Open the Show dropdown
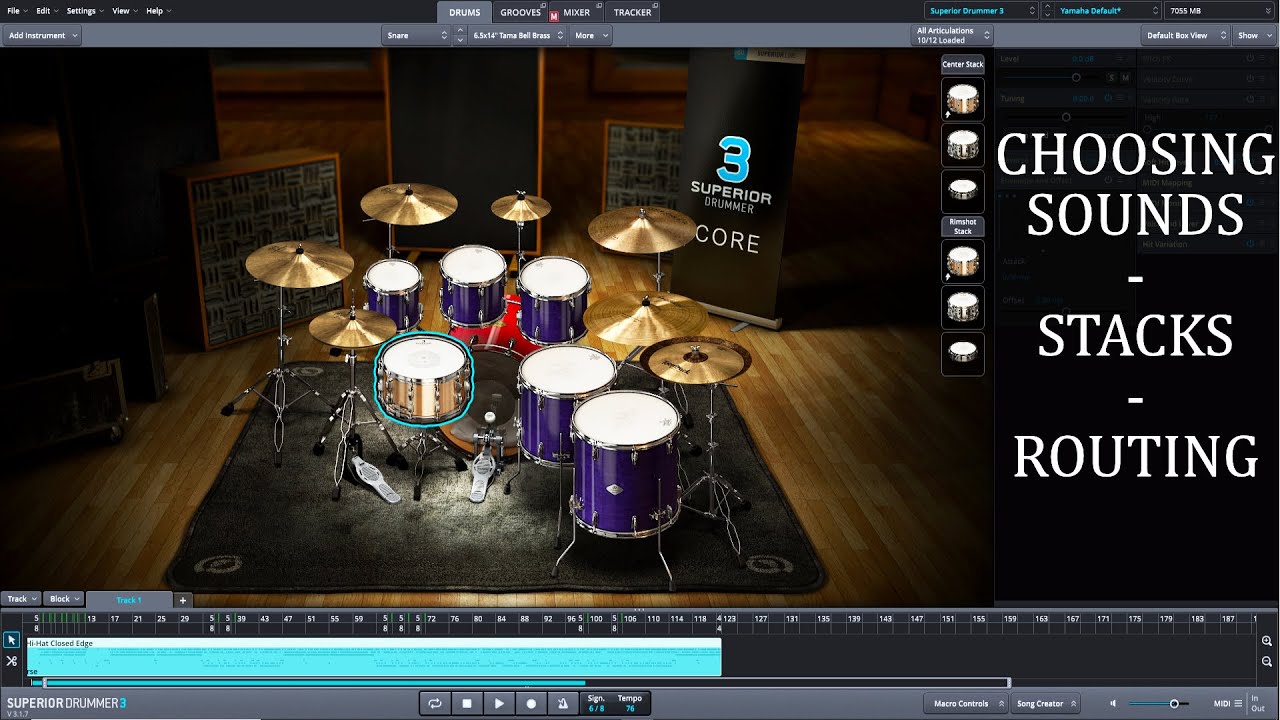 [x=1254, y=35]
